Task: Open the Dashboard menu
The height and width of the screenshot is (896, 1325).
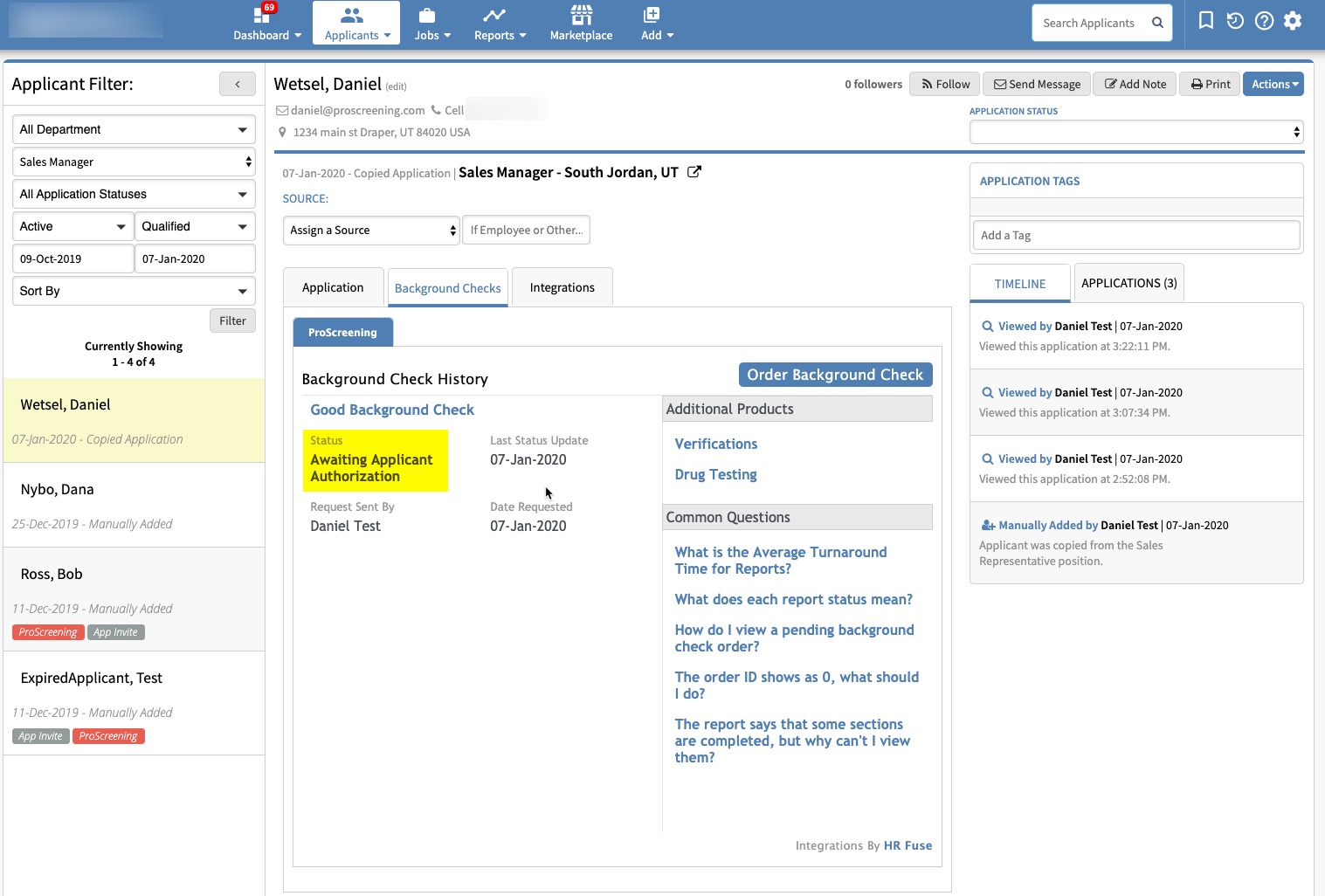Action: click(x=266, y=24)
